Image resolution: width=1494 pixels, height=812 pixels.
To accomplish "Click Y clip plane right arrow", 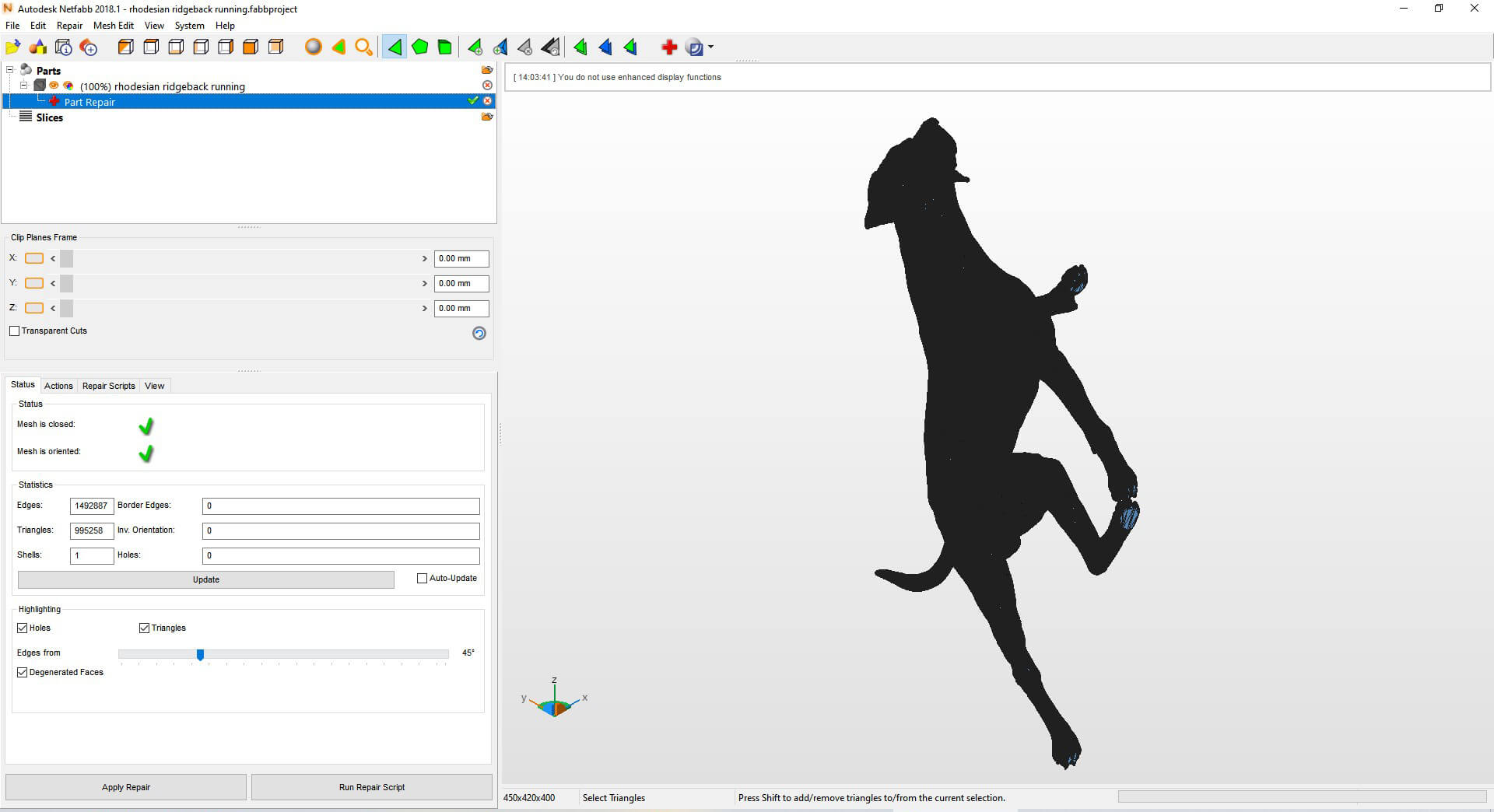I will (425, 284).
